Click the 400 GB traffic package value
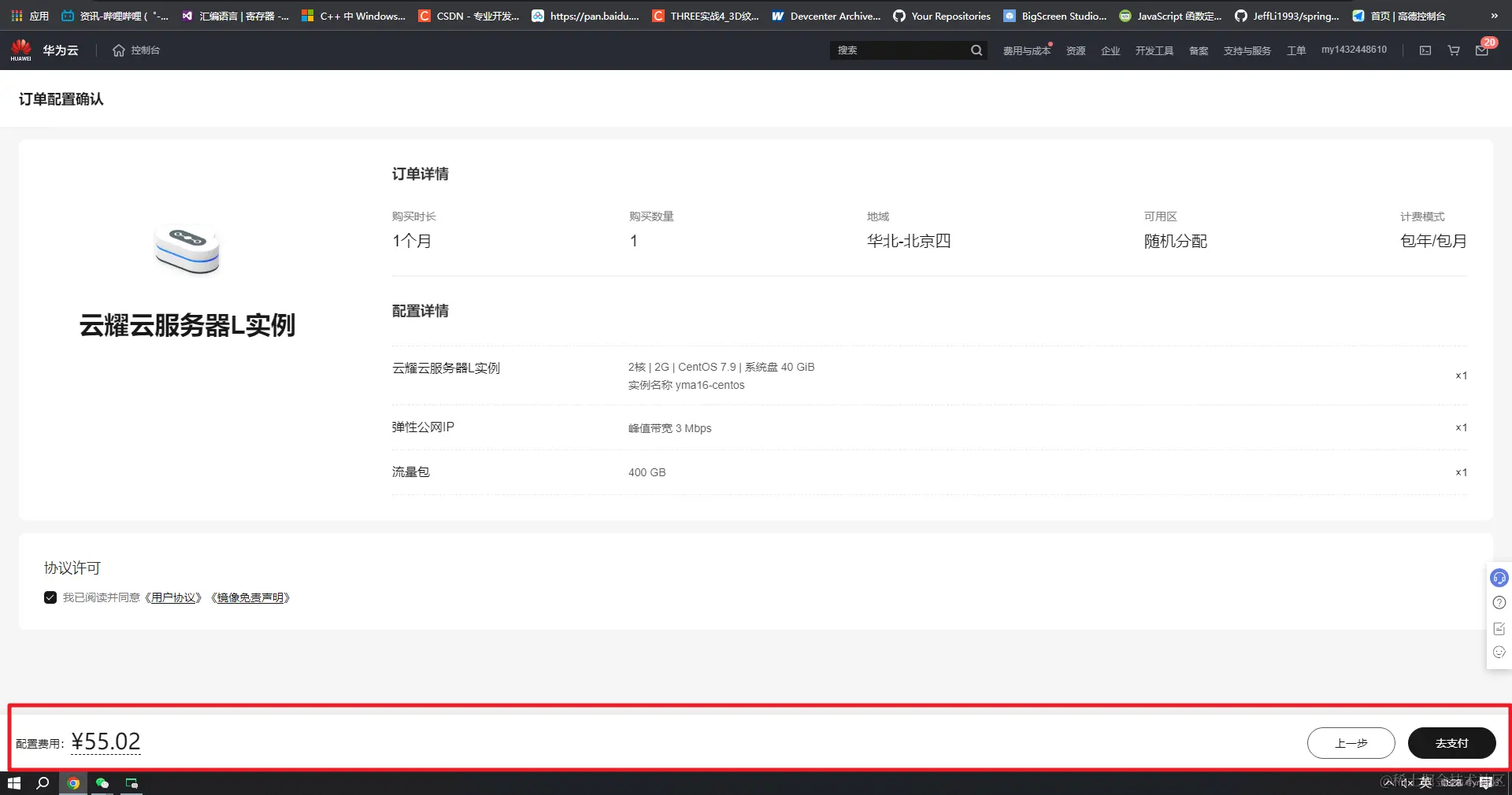The image size is (1512, 795). [647, 472]
